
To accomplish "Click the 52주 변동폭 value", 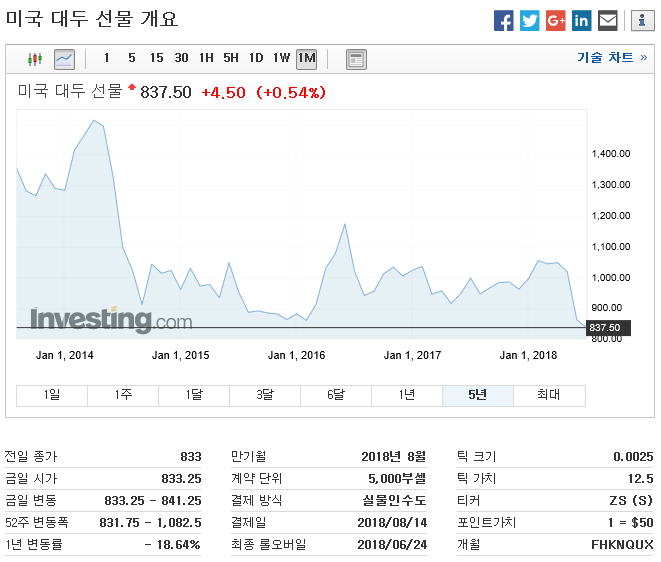I will (150, 522).
